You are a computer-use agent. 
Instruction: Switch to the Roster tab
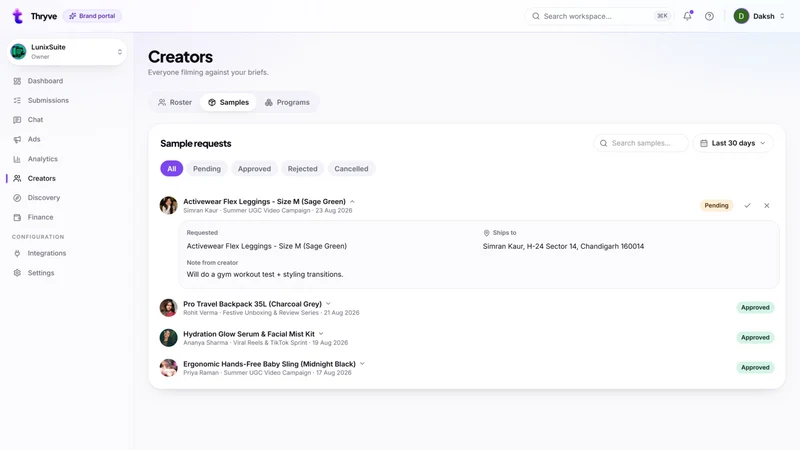point(175,103)
